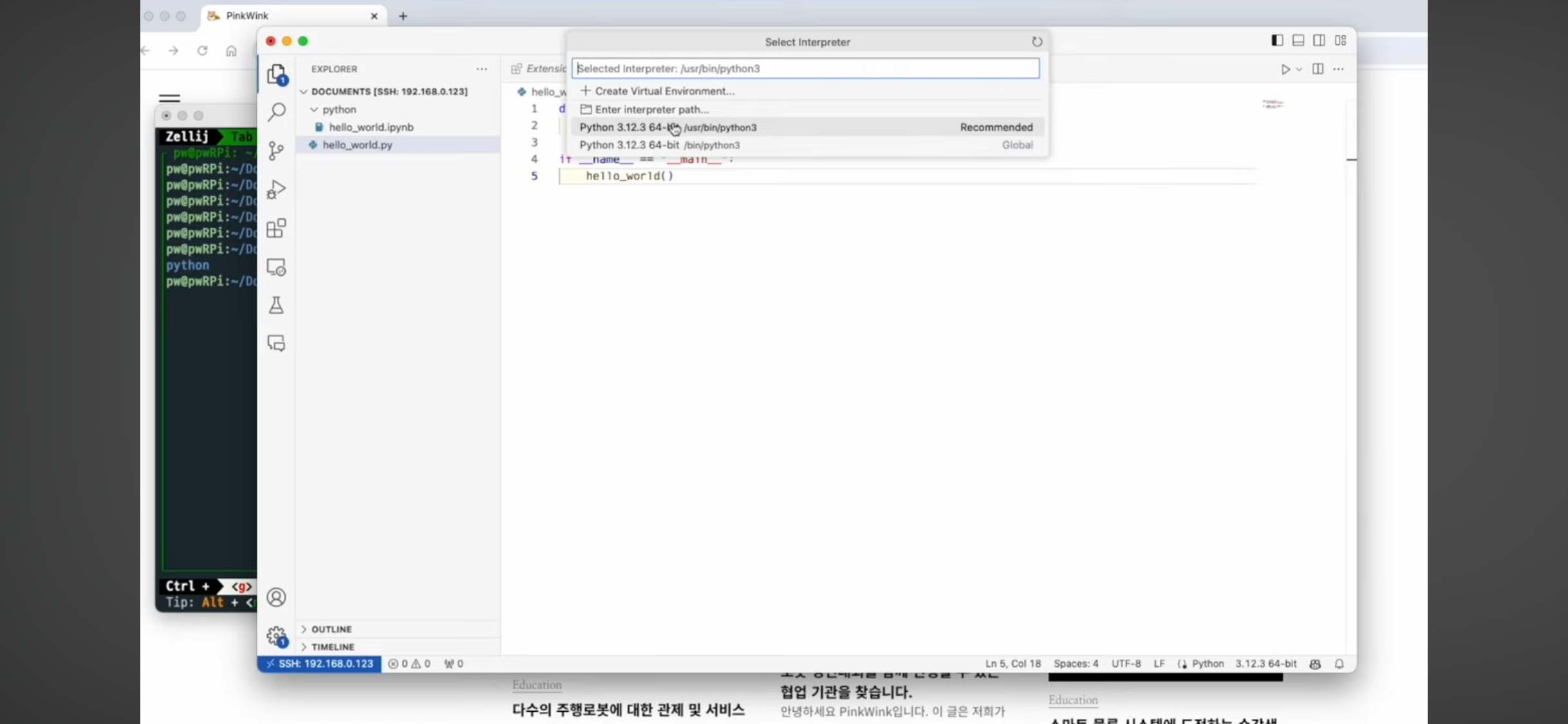The width and height of the screenshot is (1568, 724).
Task: Refresh the interpreter list
Action: [x=1036, y=42]
